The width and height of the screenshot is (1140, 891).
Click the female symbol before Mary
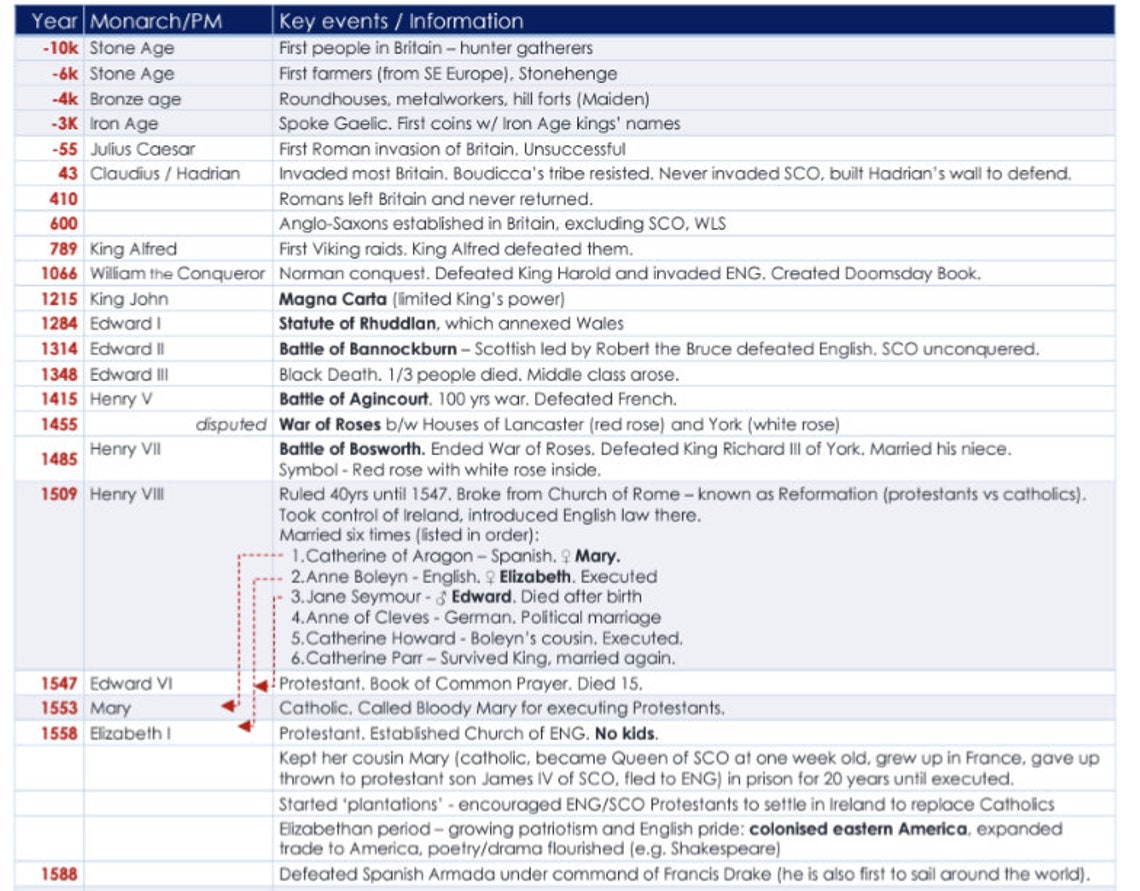point(565,557)
